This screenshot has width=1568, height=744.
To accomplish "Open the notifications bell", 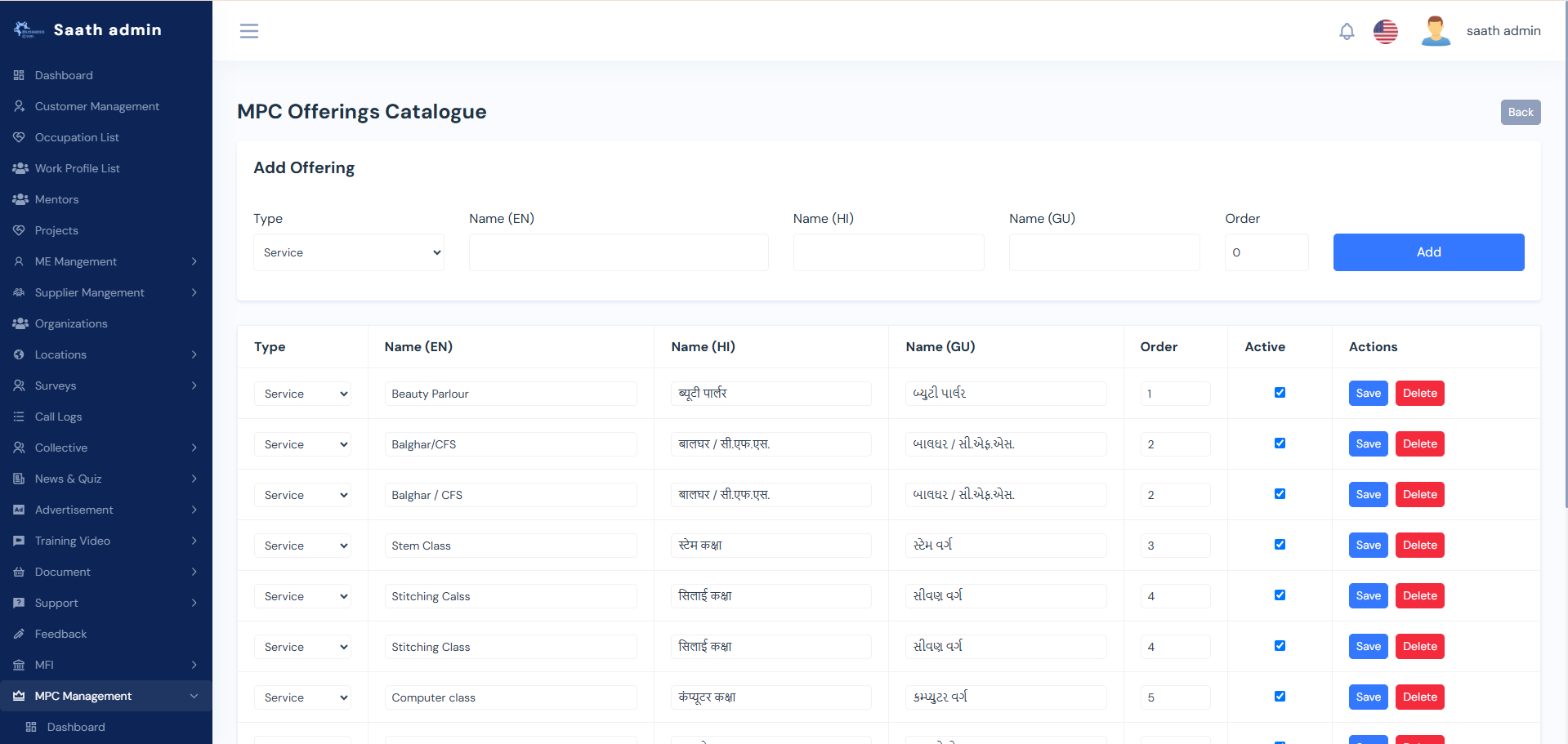I will pos(1347,31).
